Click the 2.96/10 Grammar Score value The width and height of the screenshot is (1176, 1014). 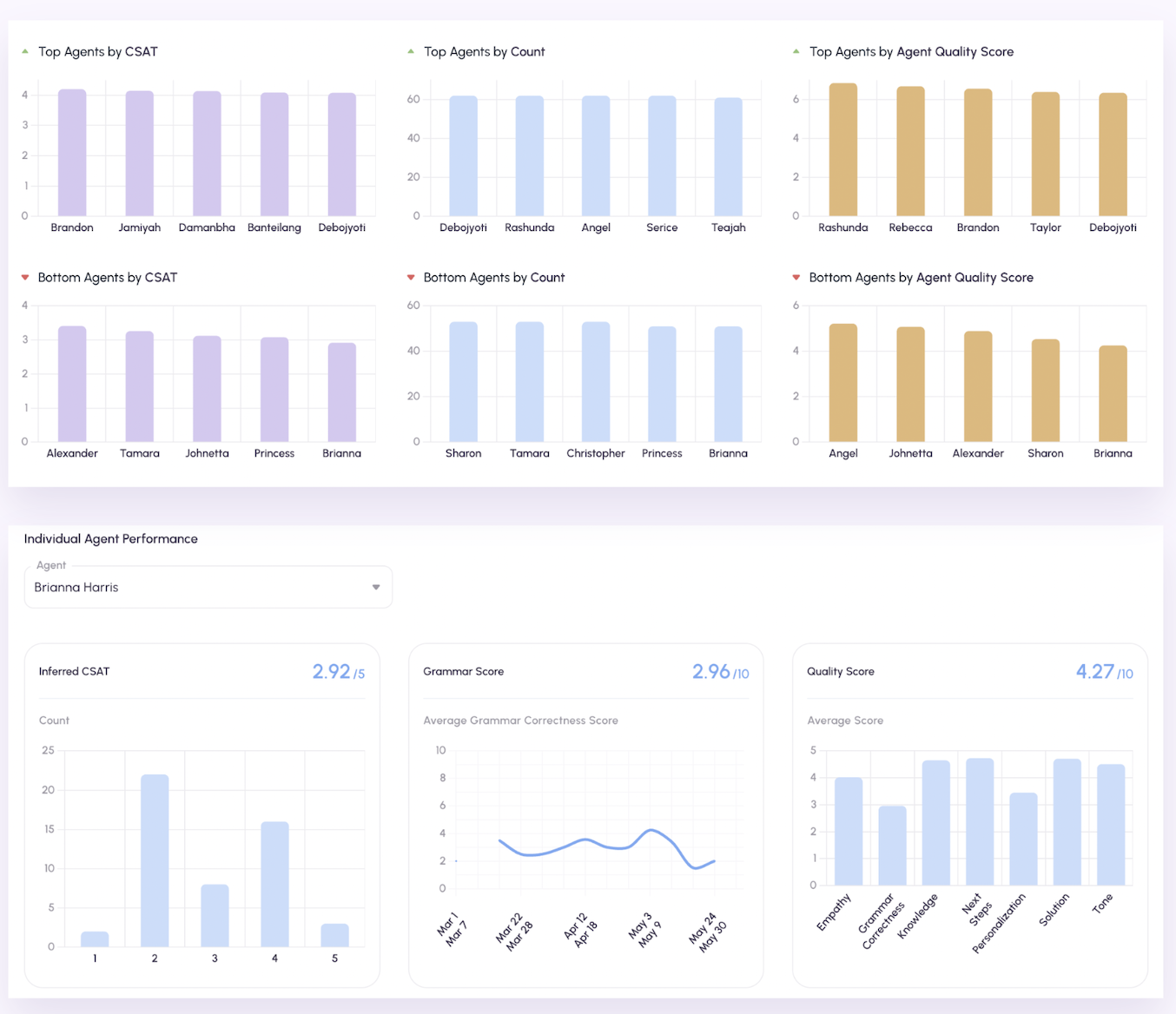pos(720,672)
